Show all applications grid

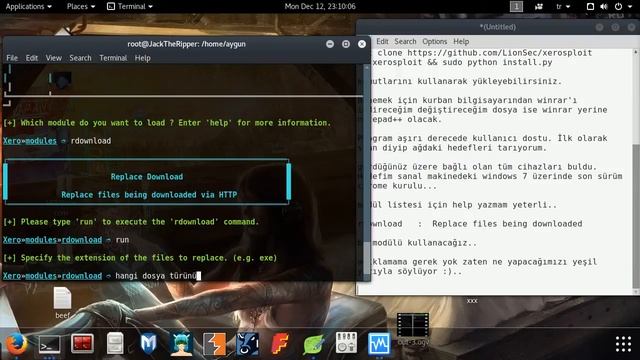coord(623,344)
